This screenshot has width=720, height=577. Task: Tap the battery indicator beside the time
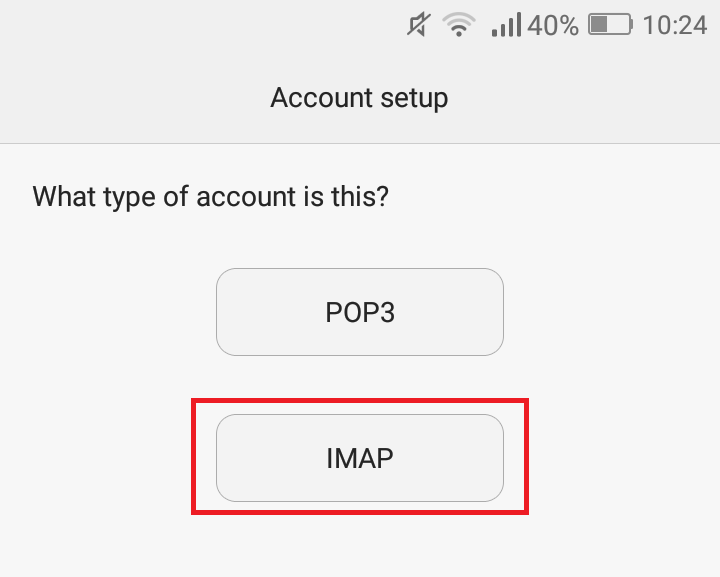click(x=610, y=25)
